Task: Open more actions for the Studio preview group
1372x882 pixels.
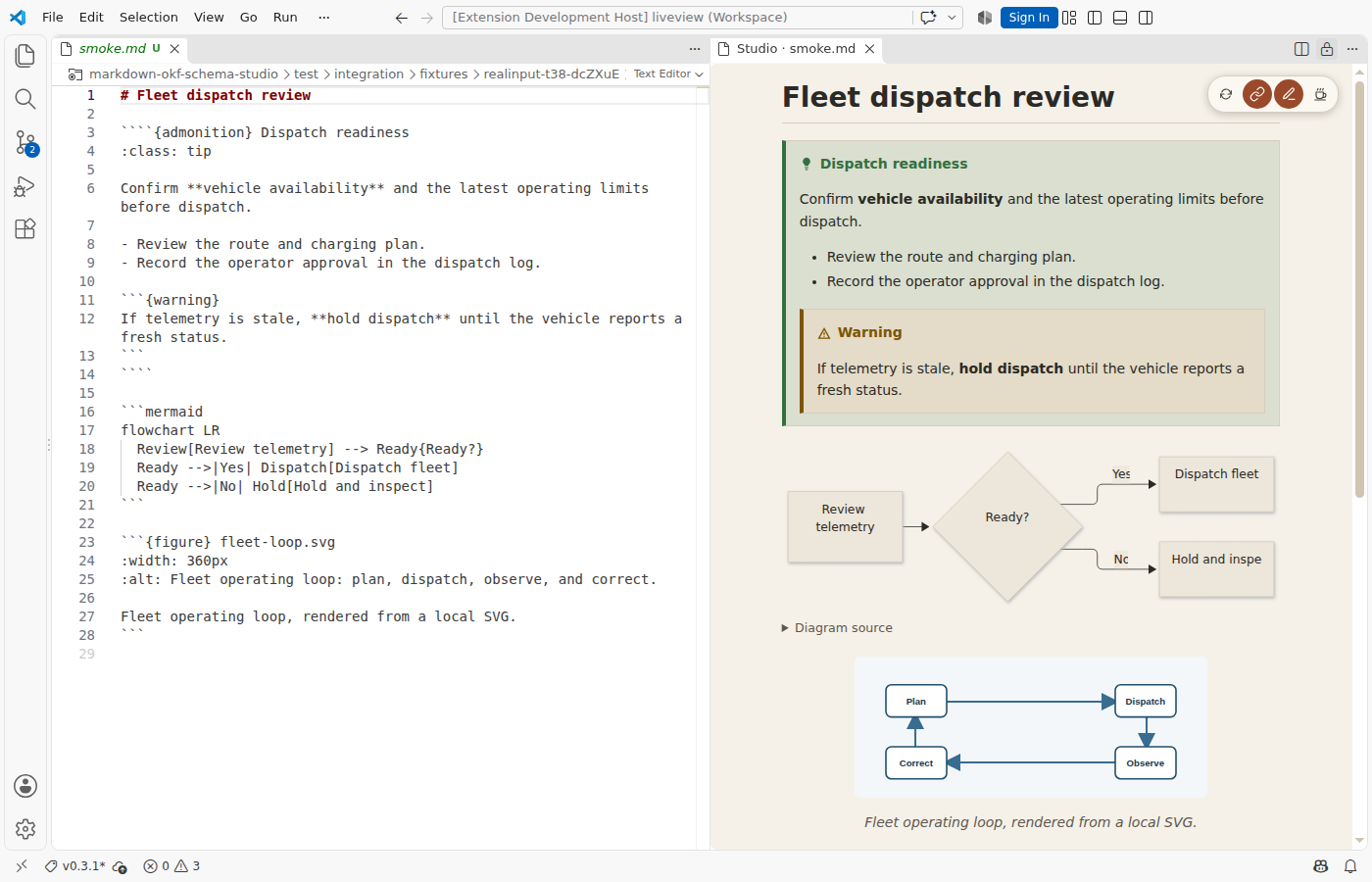Action: click(x=1352, y=49)
